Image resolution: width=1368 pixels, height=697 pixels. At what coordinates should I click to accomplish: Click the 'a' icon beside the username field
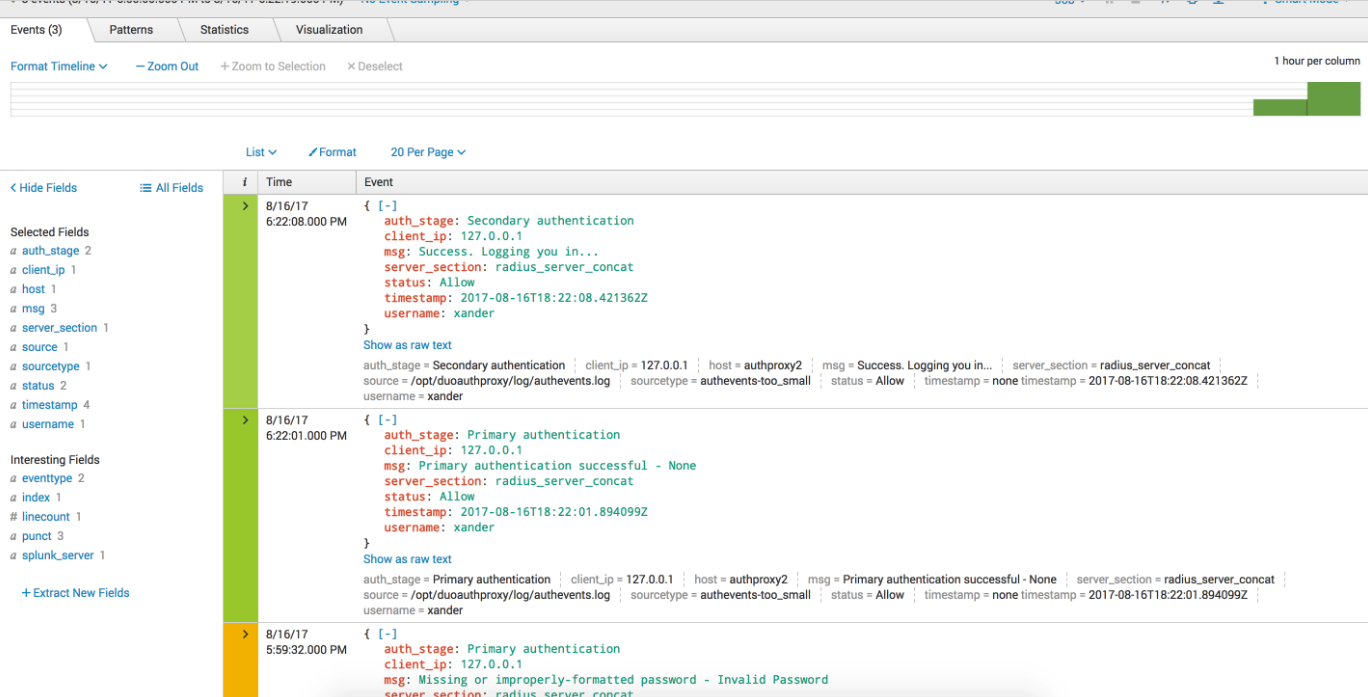tap(12, 423)
